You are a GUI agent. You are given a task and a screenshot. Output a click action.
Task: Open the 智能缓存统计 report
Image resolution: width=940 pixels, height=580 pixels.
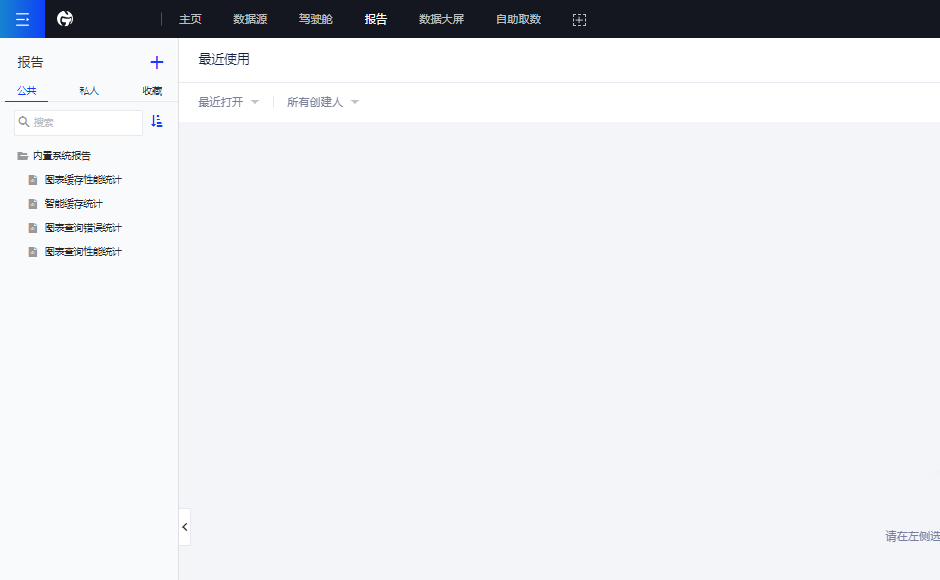74,204
